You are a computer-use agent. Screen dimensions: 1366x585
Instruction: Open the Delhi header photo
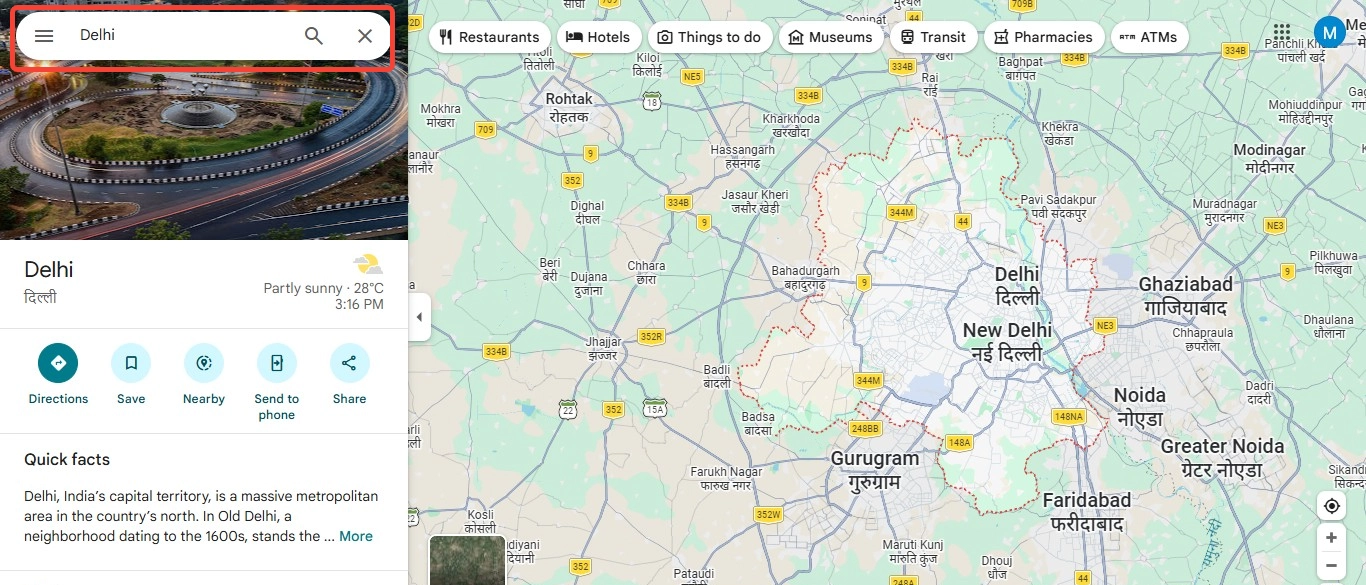tap(204, 155)
